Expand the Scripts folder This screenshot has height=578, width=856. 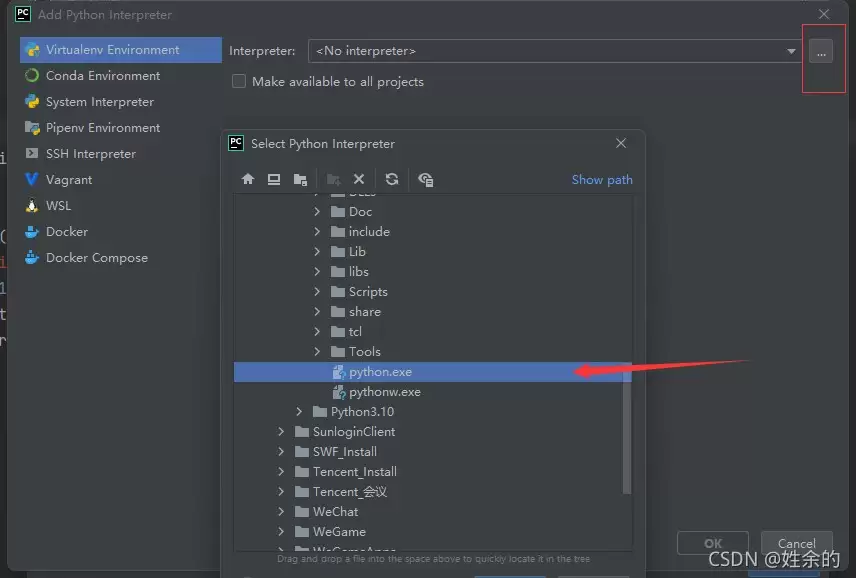tap(317, 291)
